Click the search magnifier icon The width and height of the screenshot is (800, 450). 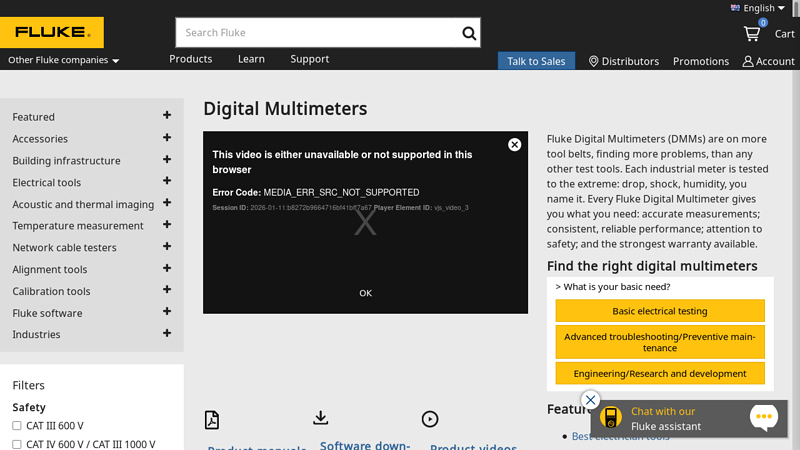469,33
